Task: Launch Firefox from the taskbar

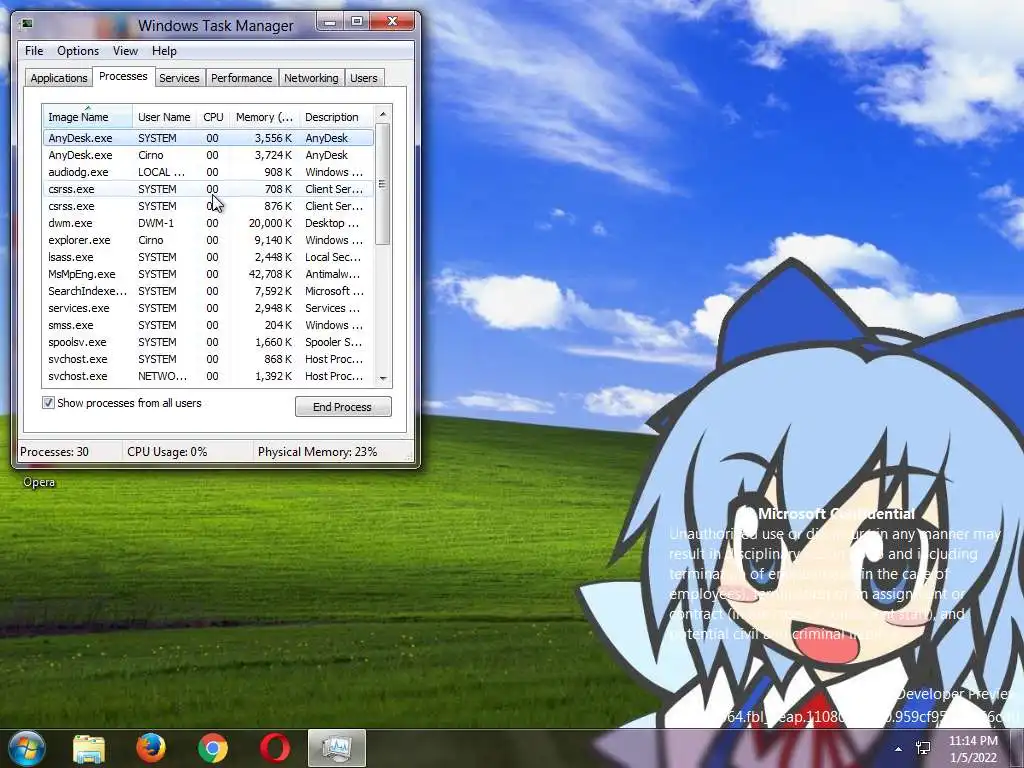Action: coord(151,748)
